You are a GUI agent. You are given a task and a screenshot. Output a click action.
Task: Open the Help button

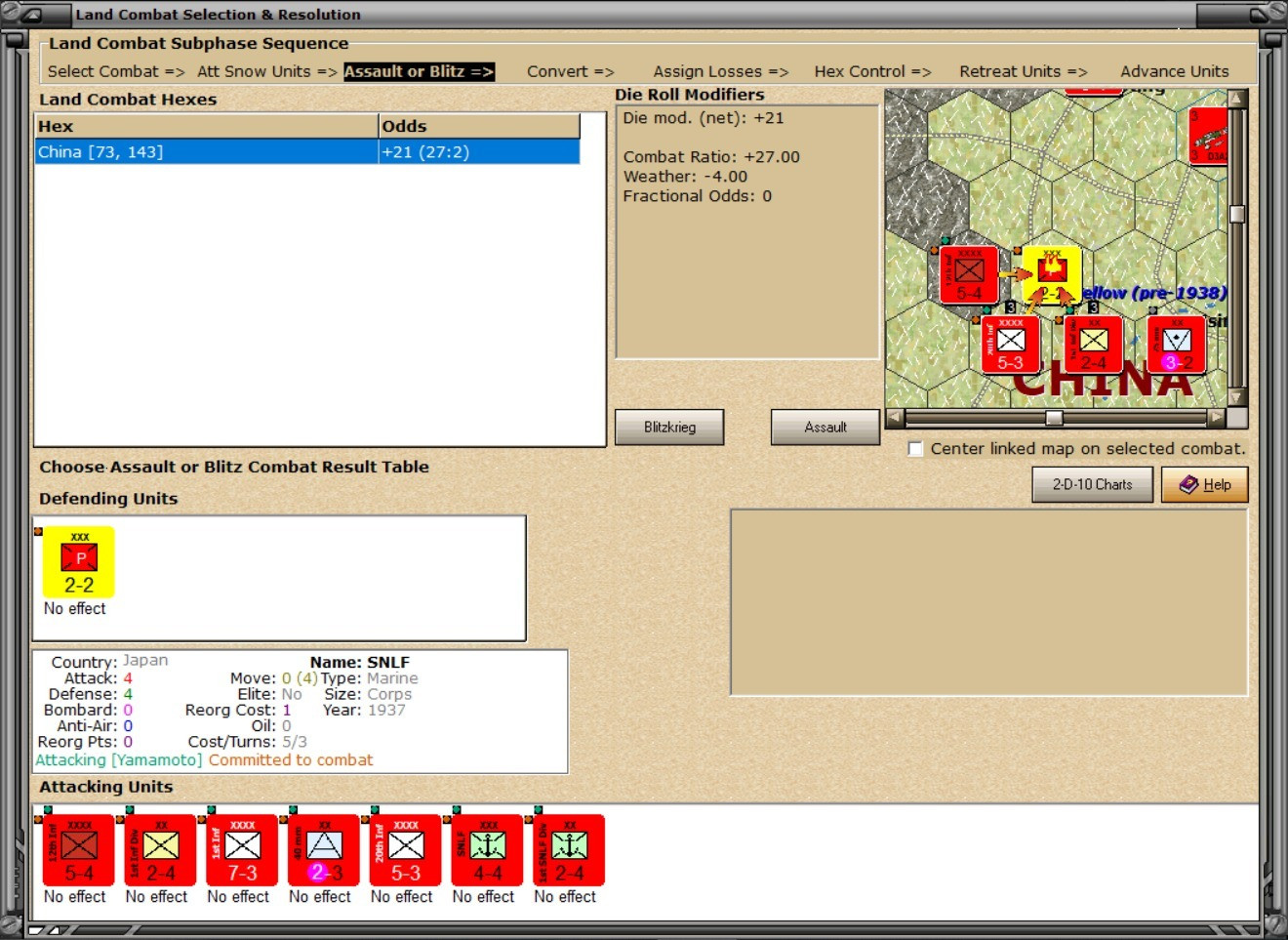tap(1205, 484)
